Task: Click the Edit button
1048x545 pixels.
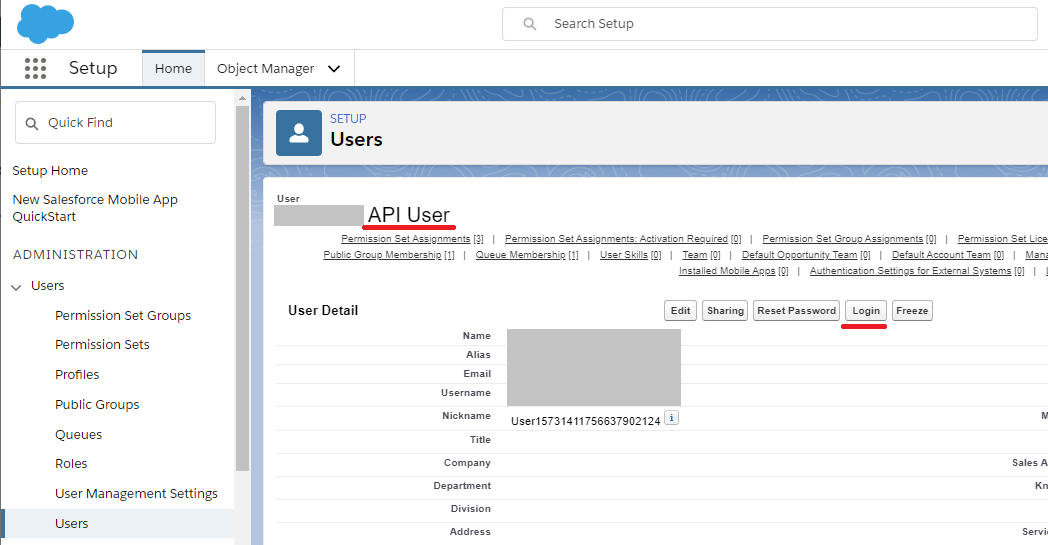Action: pos(680,310)
